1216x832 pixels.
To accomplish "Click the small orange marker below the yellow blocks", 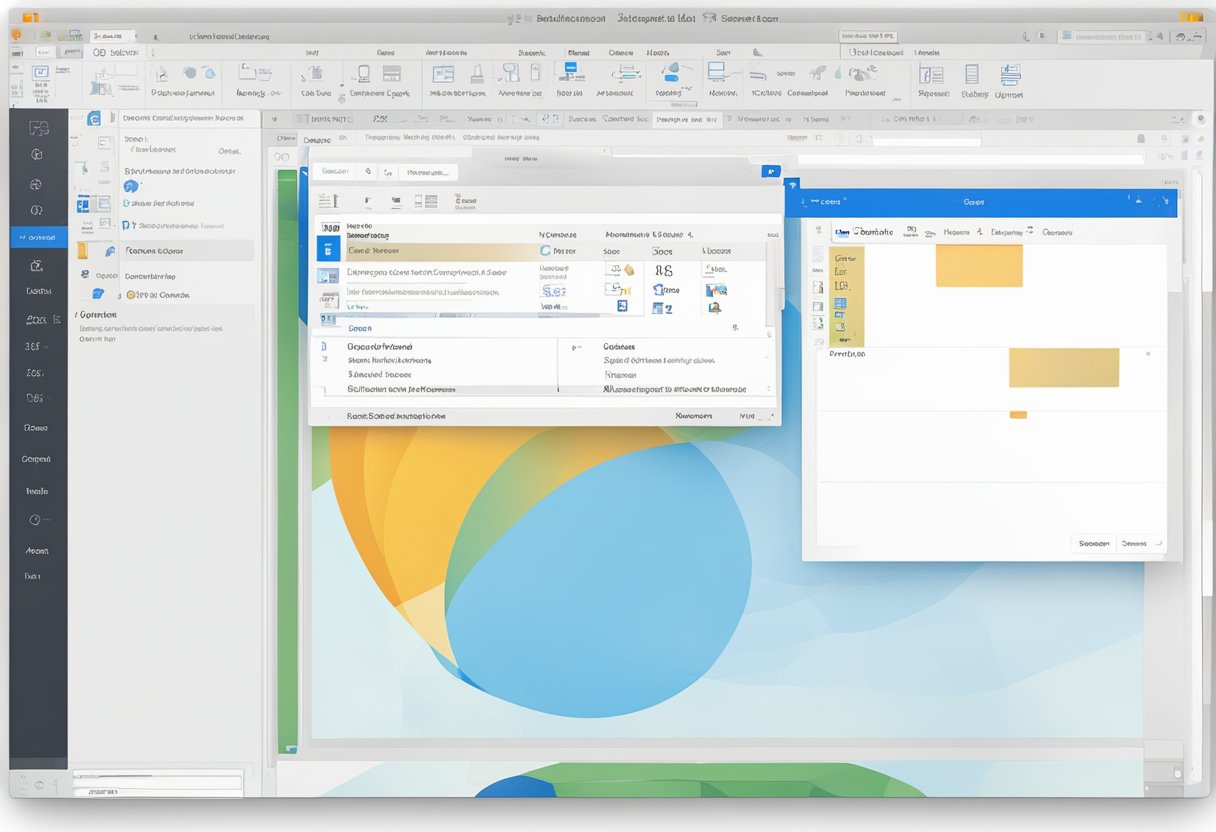I will 1018,414.
